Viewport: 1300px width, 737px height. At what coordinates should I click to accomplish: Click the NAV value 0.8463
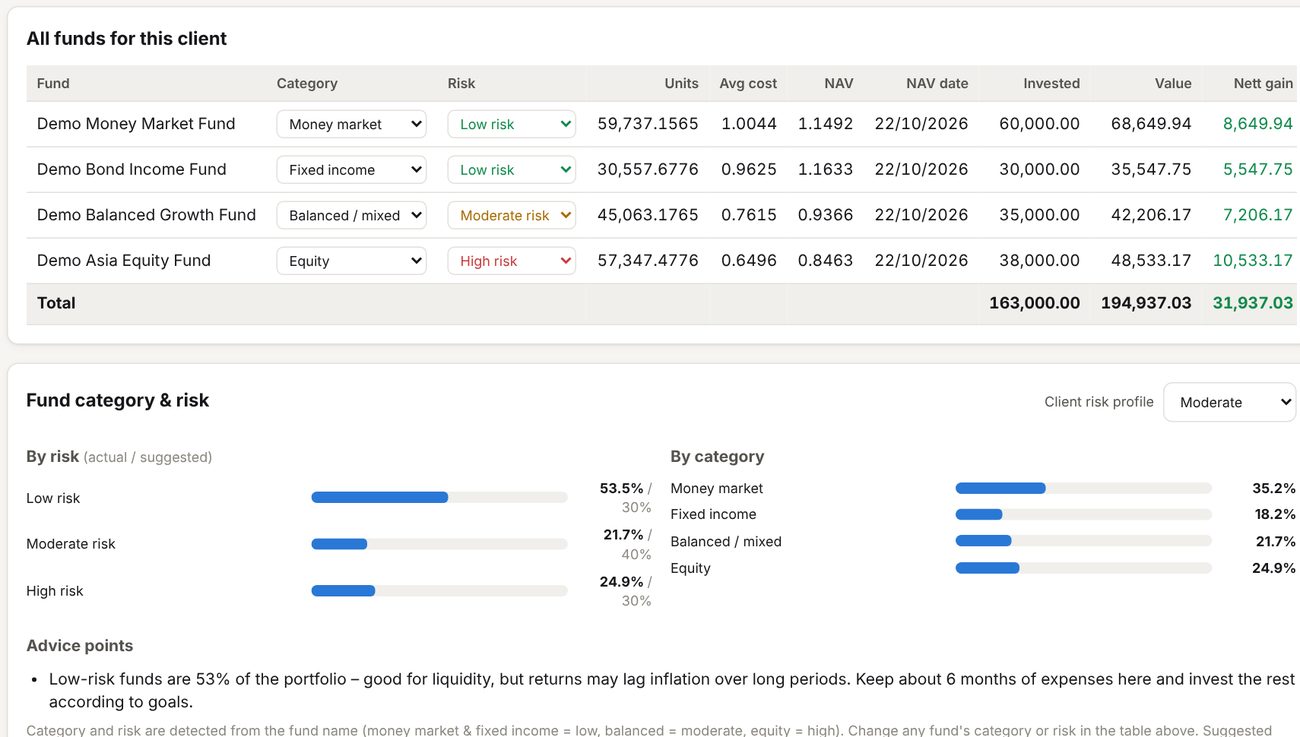(x=825, y=260)
